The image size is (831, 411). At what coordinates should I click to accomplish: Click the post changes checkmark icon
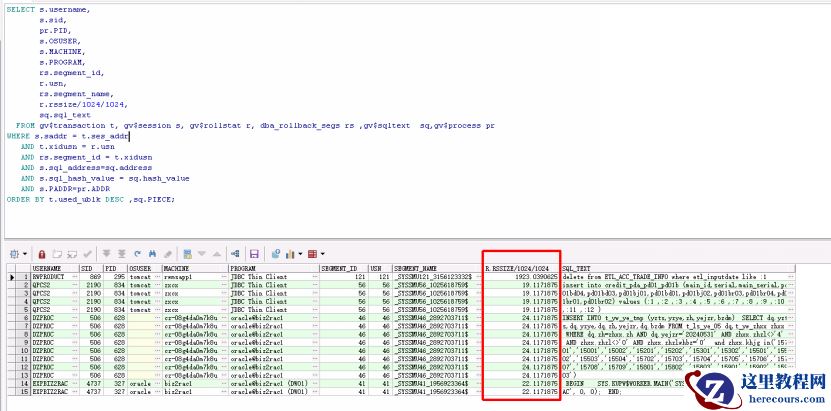tap(87, 254)
